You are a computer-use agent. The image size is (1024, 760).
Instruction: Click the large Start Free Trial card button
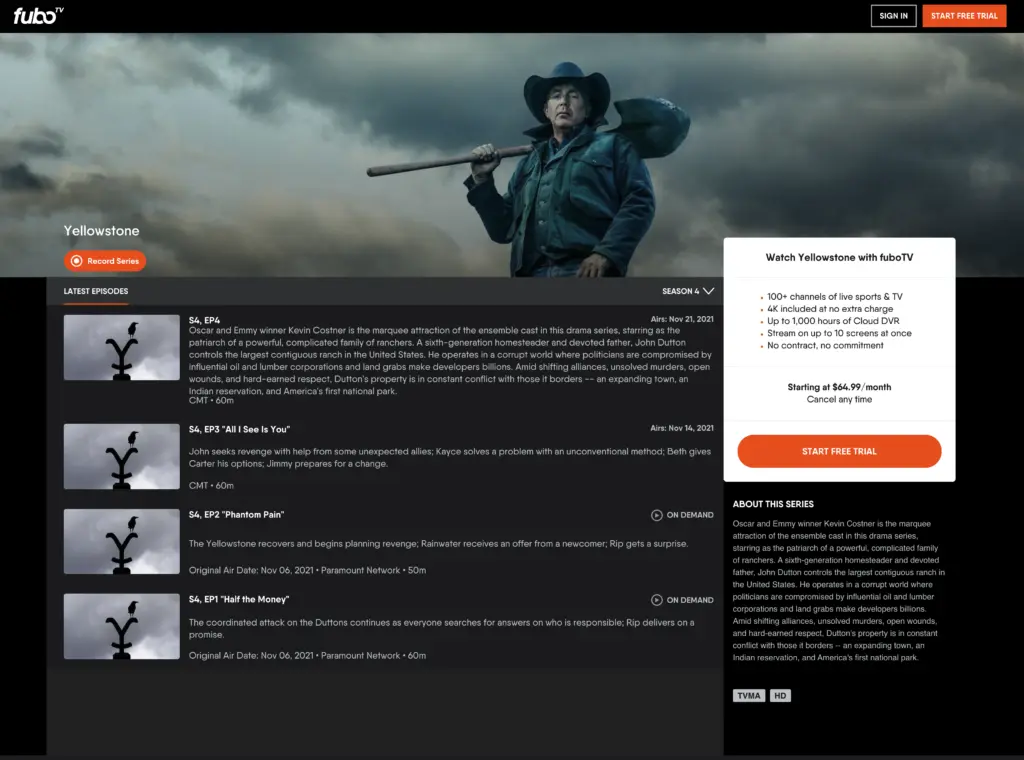click(839, 451)
